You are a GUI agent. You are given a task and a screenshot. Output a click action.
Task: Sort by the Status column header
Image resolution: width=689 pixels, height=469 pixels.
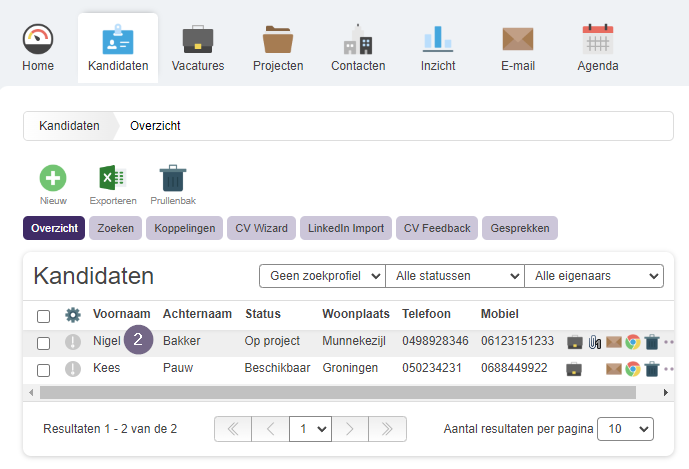coord(263,314)
